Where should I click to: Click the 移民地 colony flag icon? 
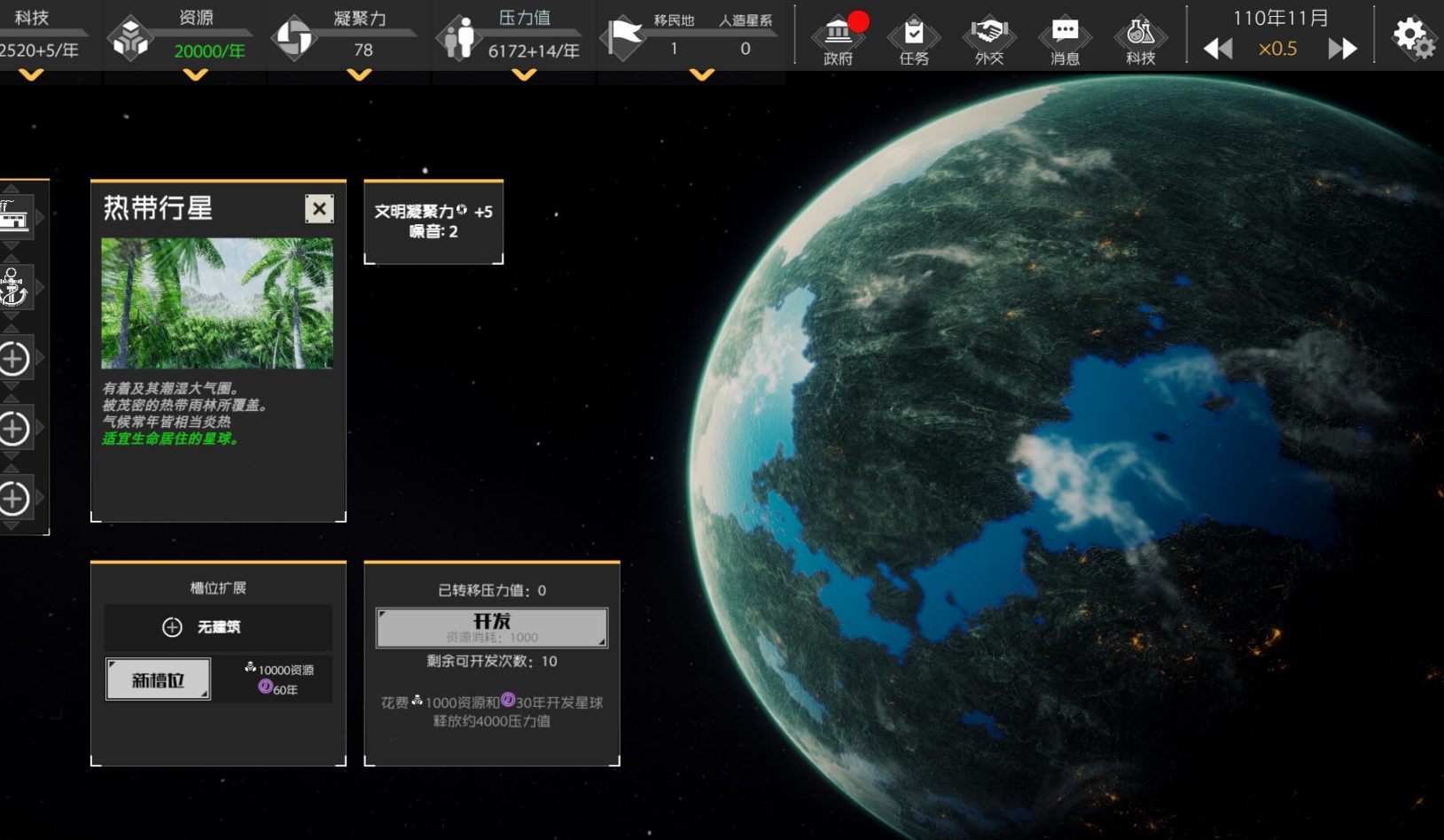[x=625, y=37]
